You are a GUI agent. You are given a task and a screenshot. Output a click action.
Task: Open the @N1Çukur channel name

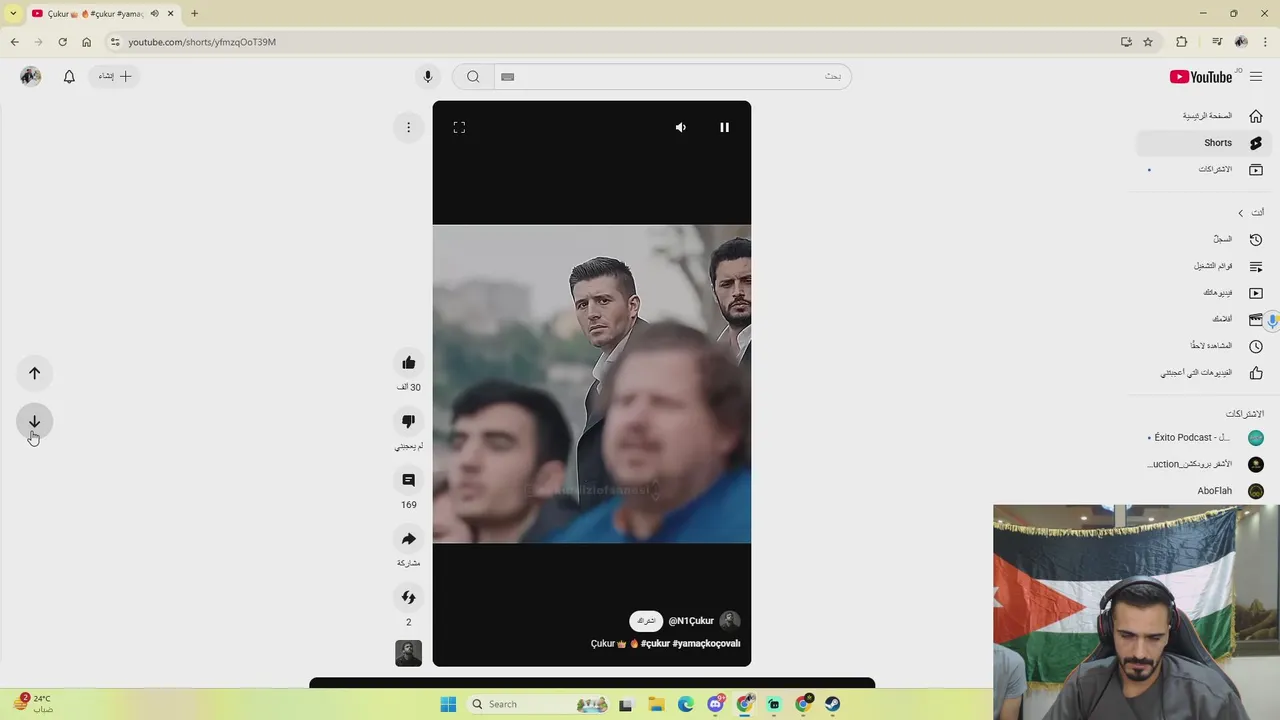pos(691,621)
